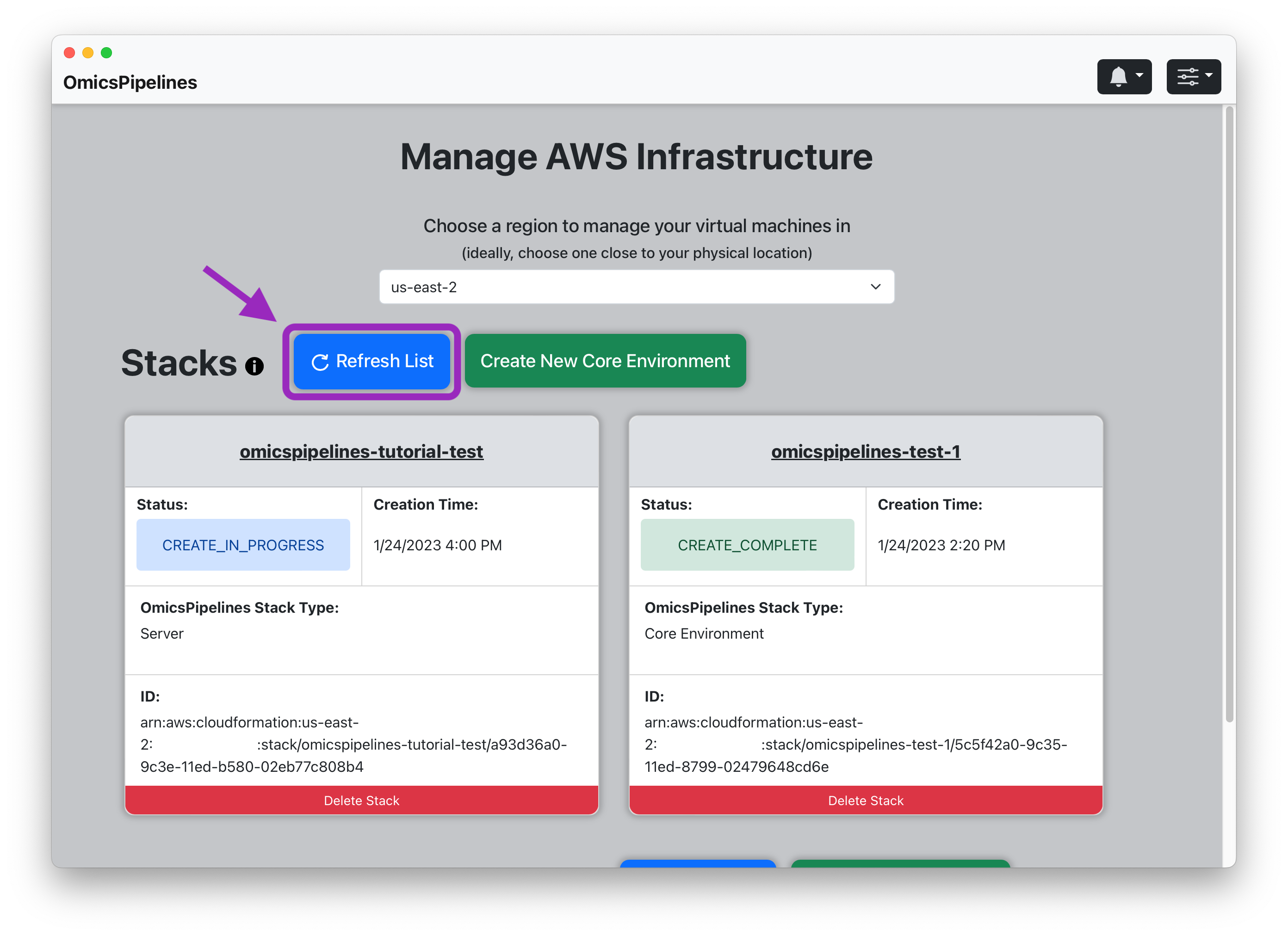The height and width of the screenshot is (936, 1288).
Task: Click Create New Core Environment button
Action: 605,361
